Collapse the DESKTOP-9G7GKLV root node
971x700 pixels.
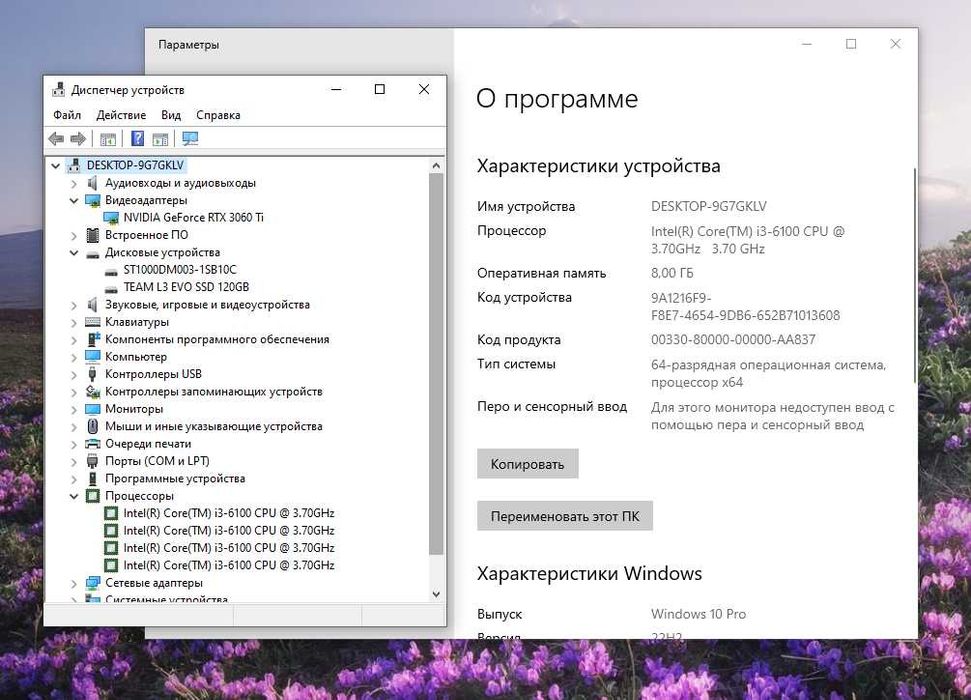pyautogui.click(x=56, y=165)
